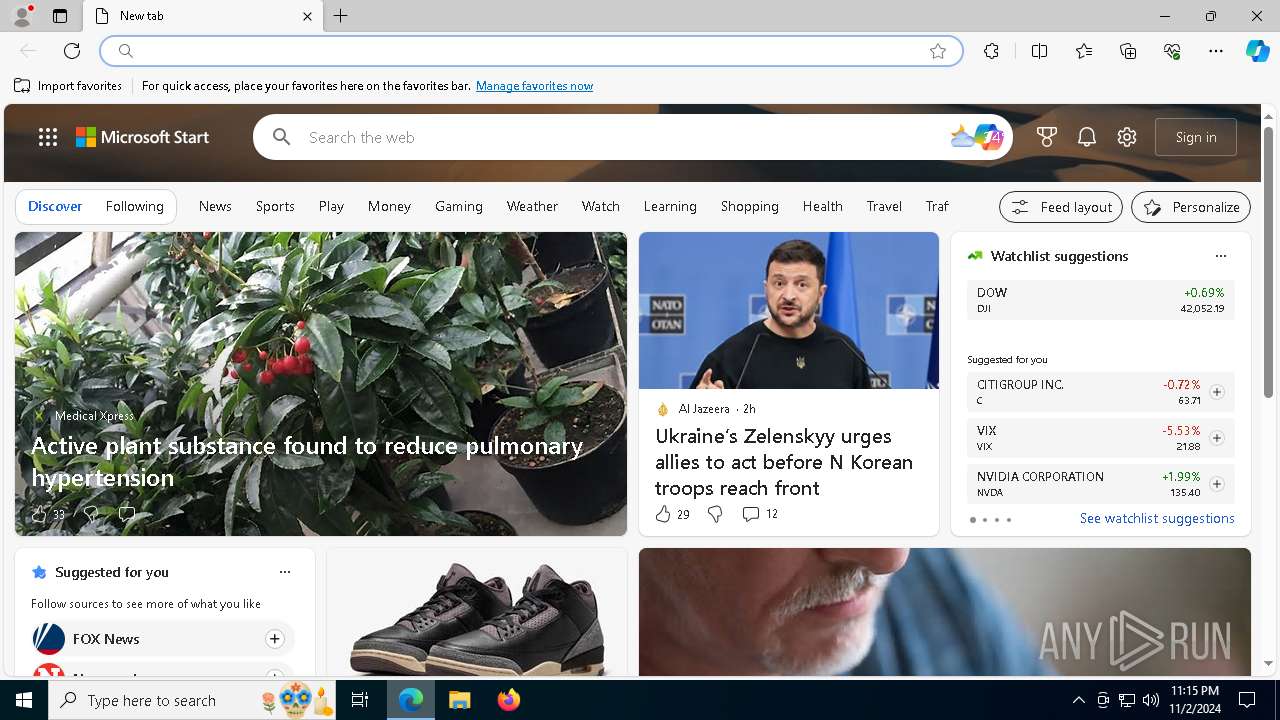The width and height of the screenshot is (1280, 720).
Task: Open the Watch category
Action: 601,207
